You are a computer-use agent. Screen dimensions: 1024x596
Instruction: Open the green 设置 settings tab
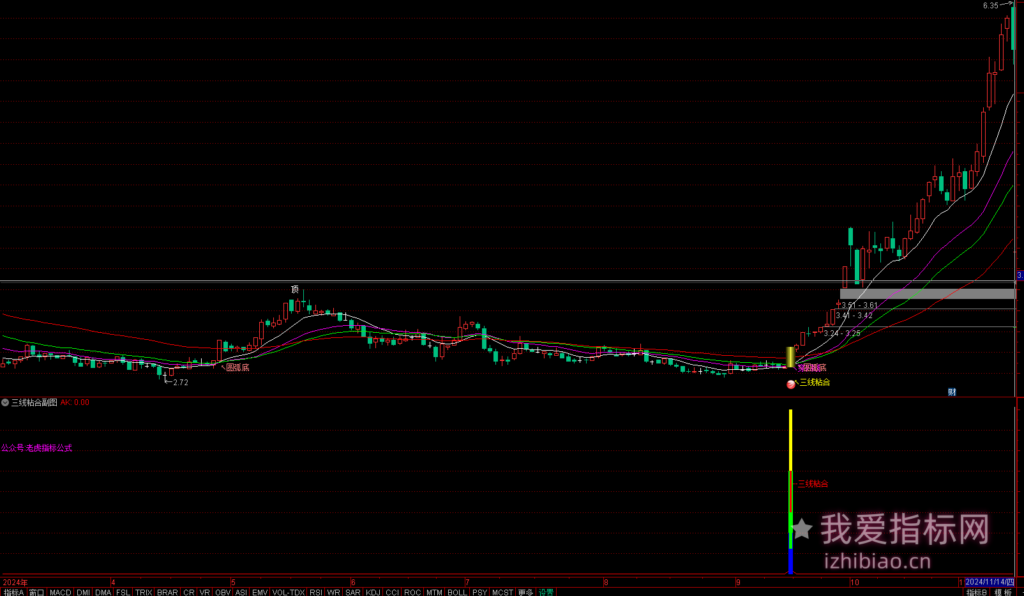(x=546, y=592)
